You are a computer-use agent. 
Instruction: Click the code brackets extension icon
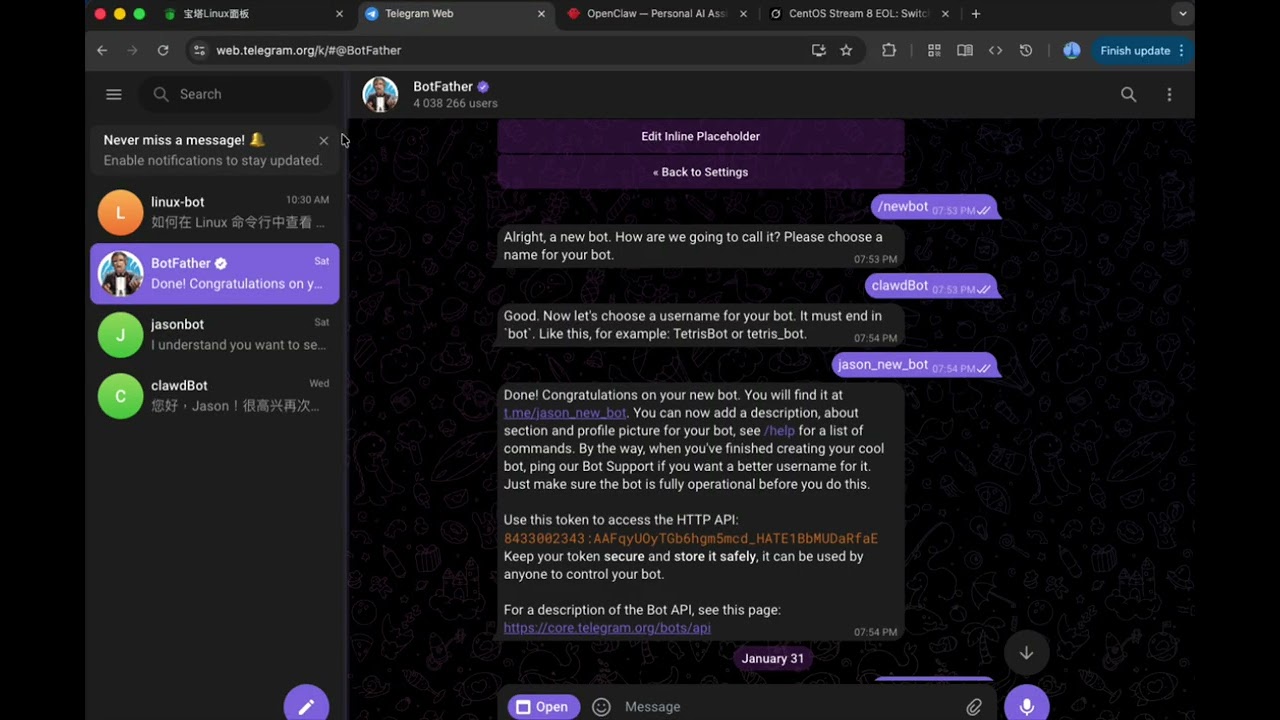click(996, 50)
